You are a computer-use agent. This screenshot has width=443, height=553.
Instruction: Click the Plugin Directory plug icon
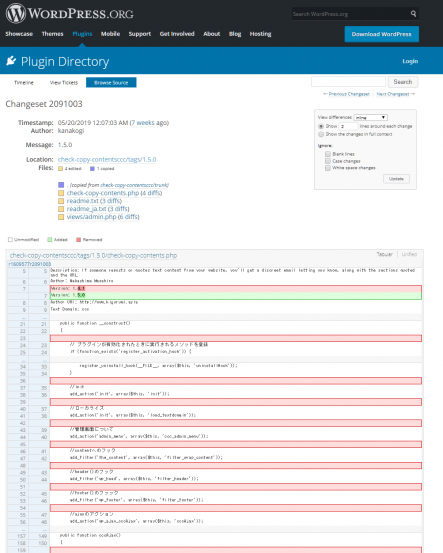(x=11, y=61)
